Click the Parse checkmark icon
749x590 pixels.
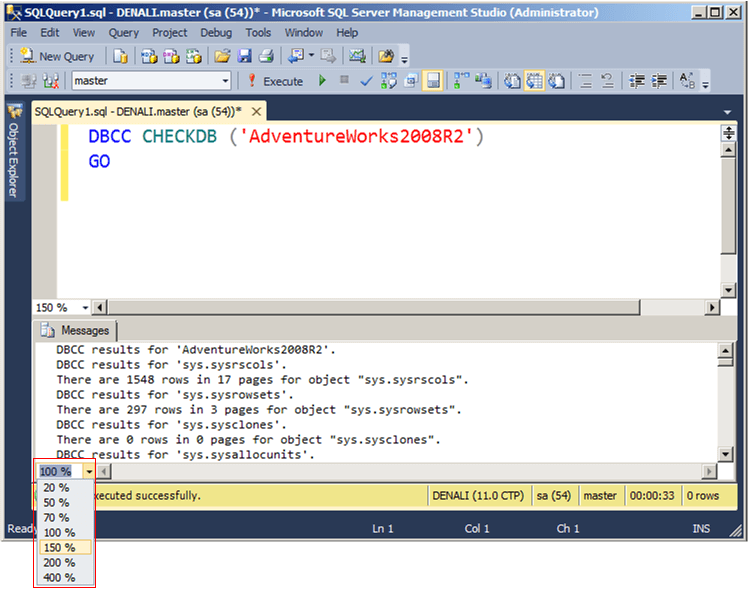(366, 81)
